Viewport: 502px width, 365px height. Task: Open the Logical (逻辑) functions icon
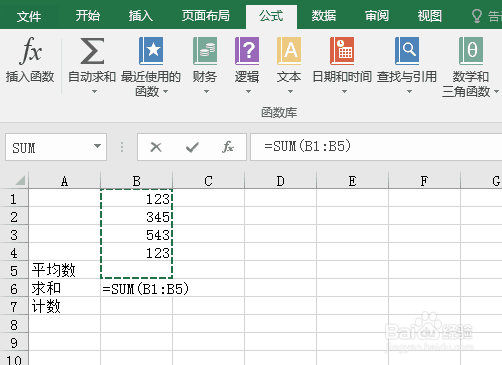(x=247, y=51)
